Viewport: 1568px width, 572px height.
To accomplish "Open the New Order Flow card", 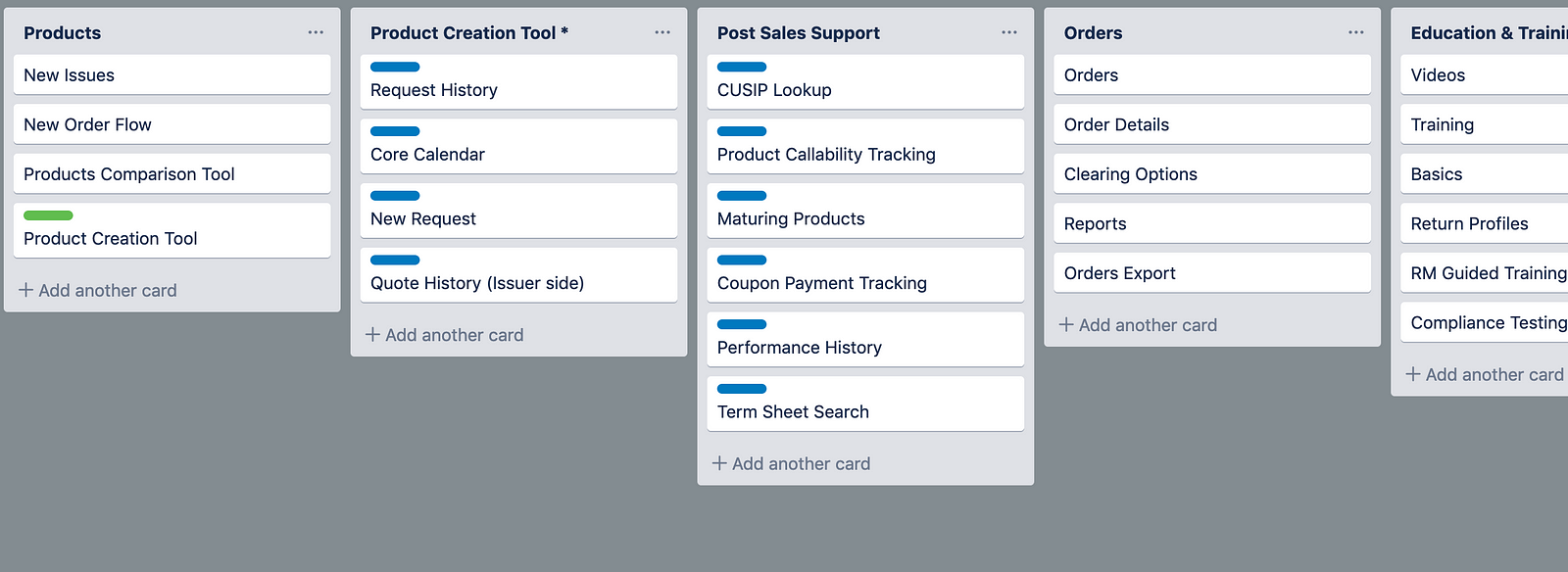I will point(171,124).
